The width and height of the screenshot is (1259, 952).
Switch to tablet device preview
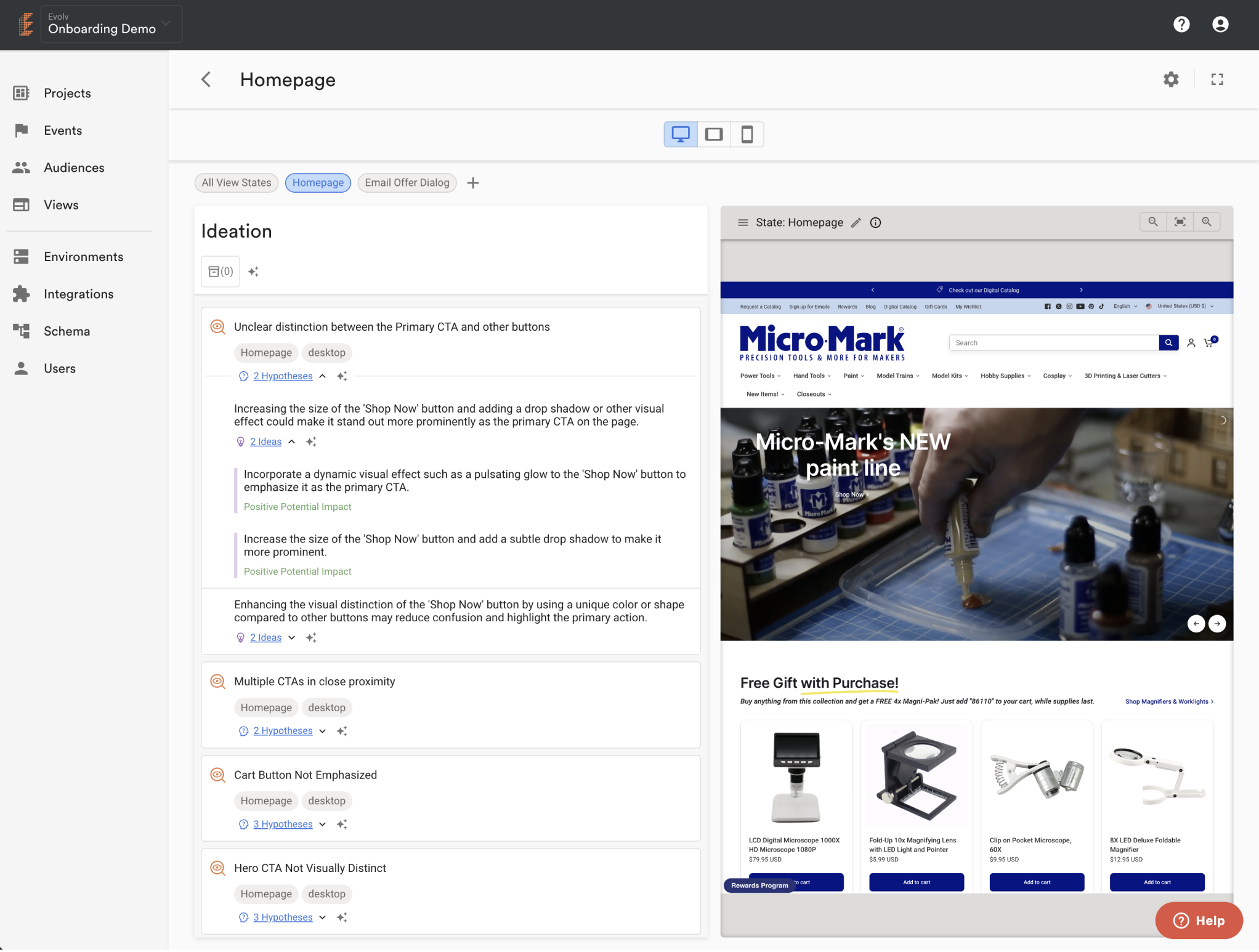[713, 134]
